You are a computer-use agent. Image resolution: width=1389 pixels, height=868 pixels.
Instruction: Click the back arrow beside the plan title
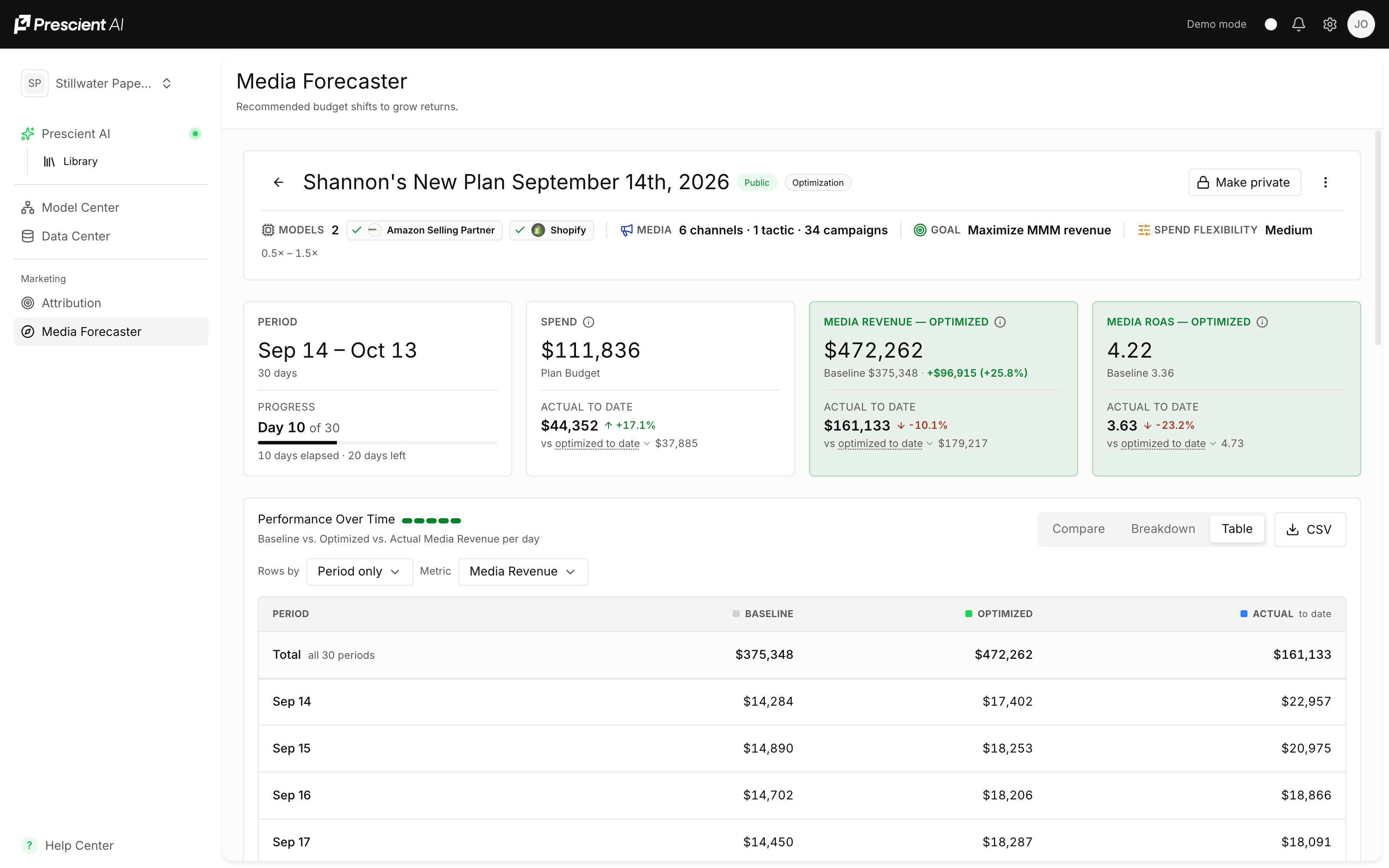(x=278, y=183)
